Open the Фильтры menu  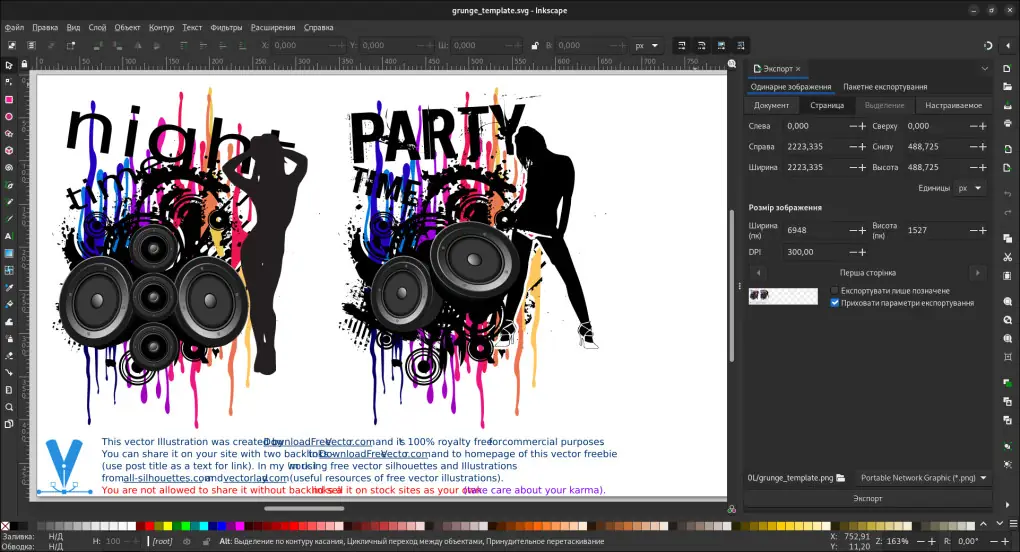[x=226, y=27]
